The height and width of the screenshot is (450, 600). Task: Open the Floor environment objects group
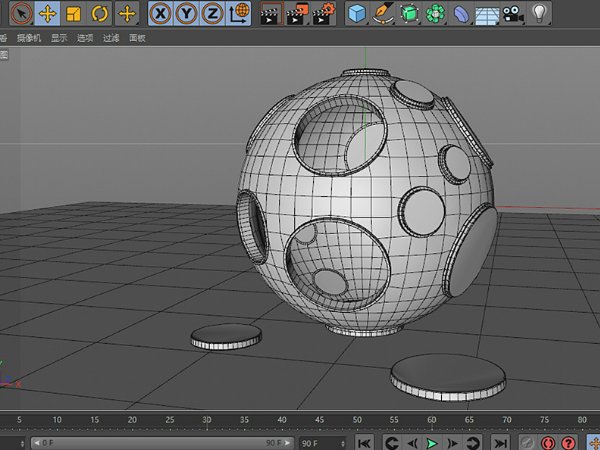click(487, 14)
